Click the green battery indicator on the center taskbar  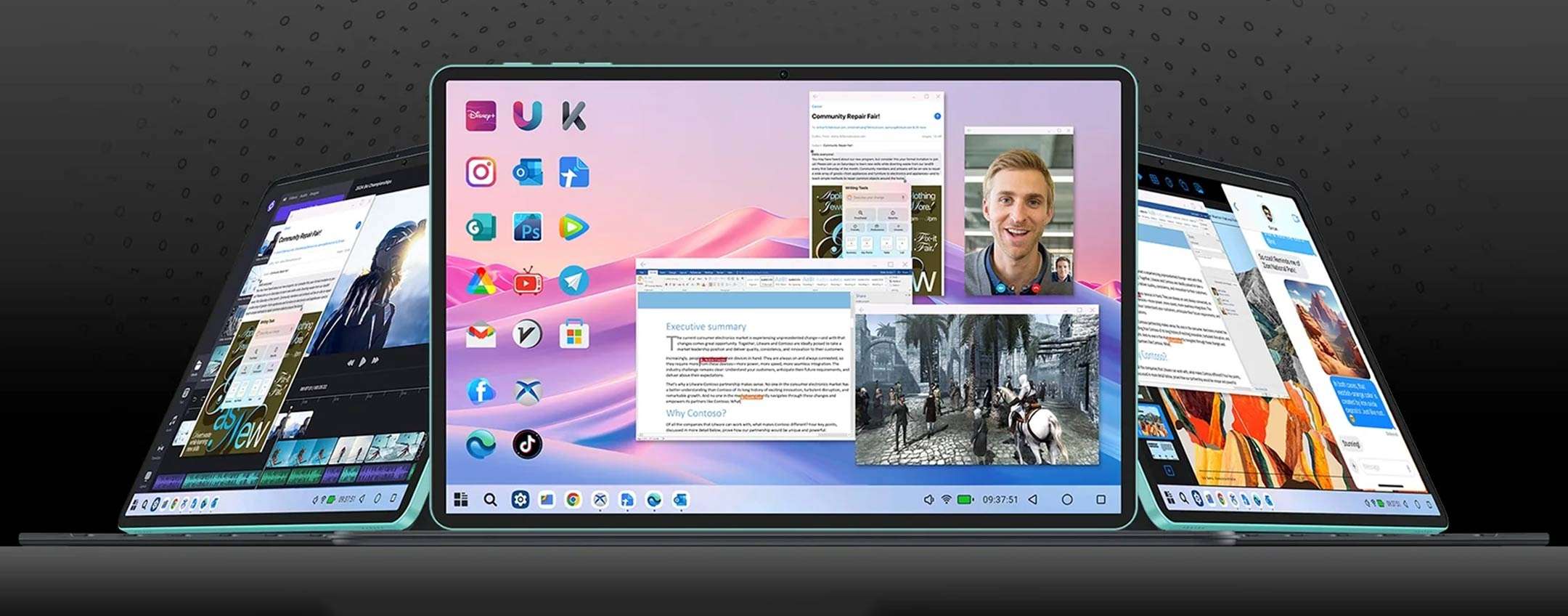(x=965, y=500)
